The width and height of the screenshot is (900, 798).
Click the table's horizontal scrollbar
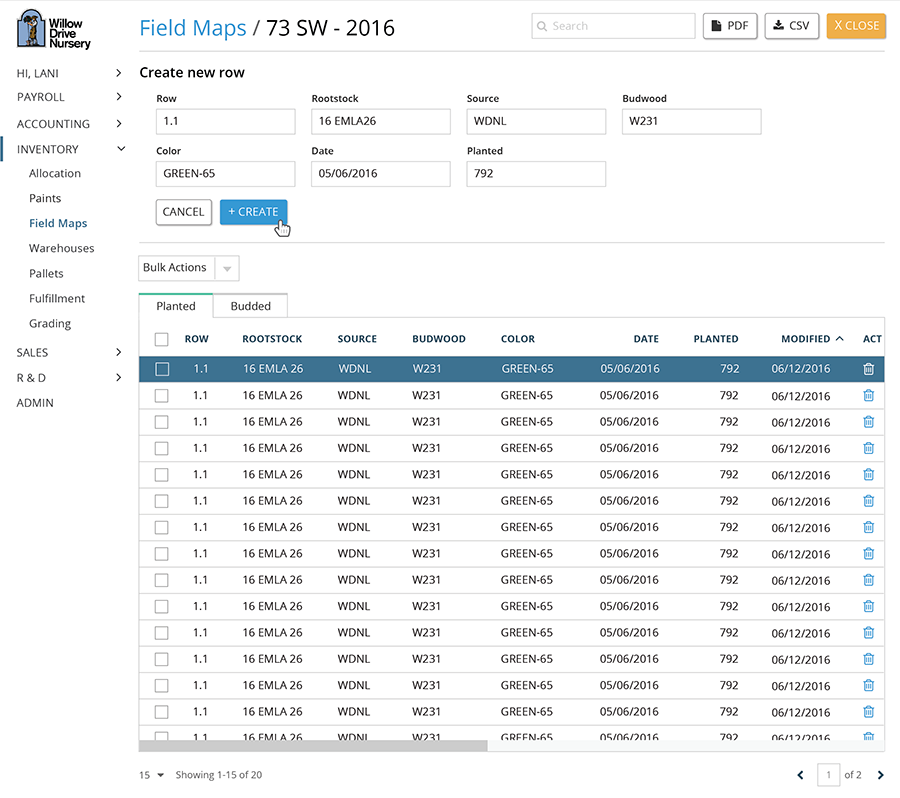pos(312,745)
